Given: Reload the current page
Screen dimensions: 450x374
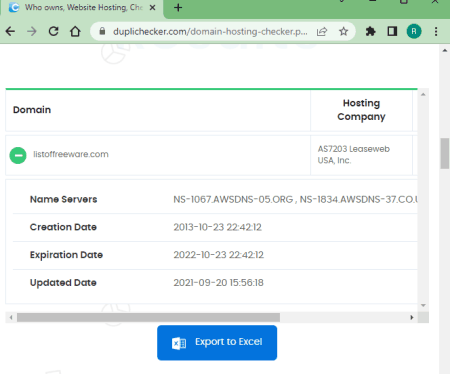Looking at the screenshot, I should pyautogui.click(x=54, y=32).
